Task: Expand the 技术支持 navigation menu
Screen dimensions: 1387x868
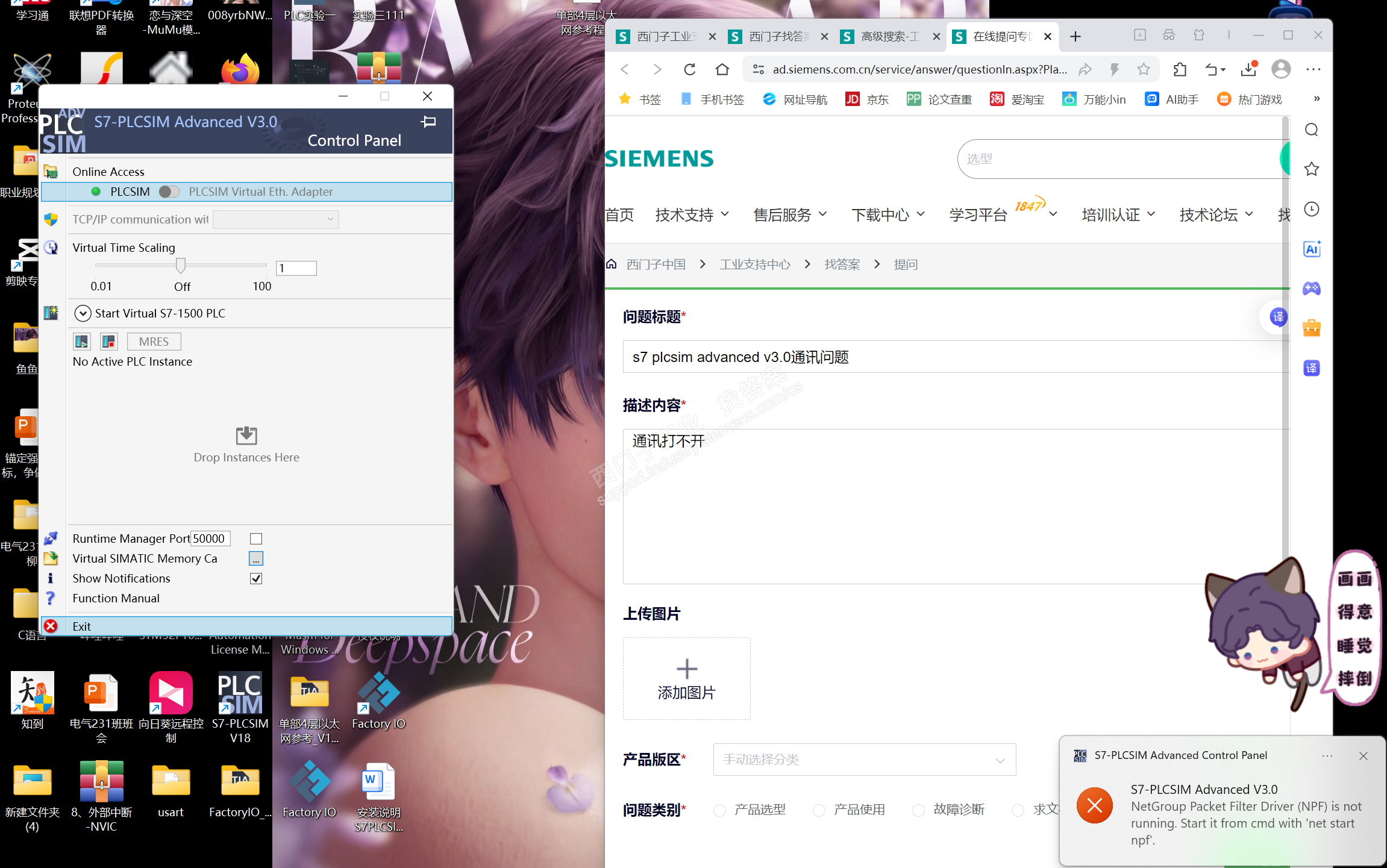Action: pos(692,215)
